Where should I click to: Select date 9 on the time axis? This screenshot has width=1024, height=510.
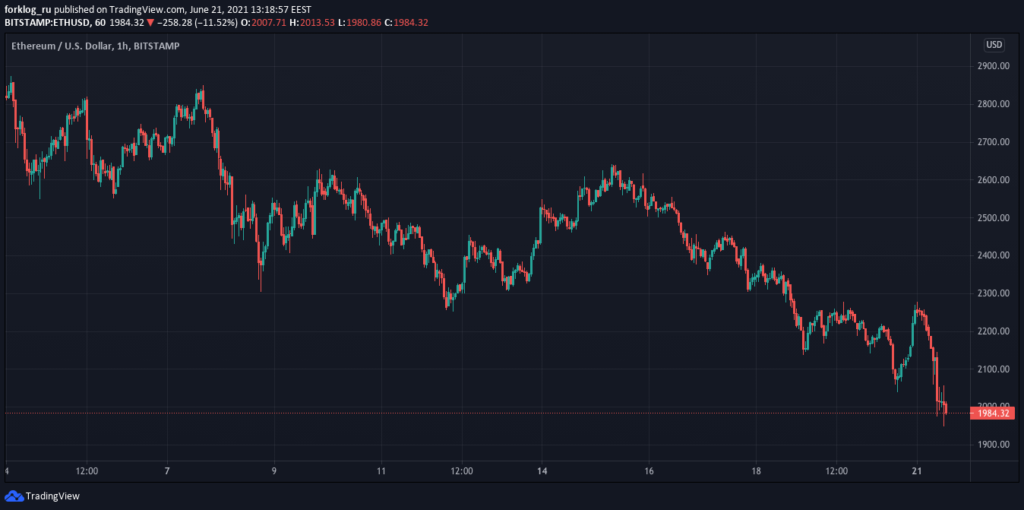pyautogui.click(x=273, y=470)
